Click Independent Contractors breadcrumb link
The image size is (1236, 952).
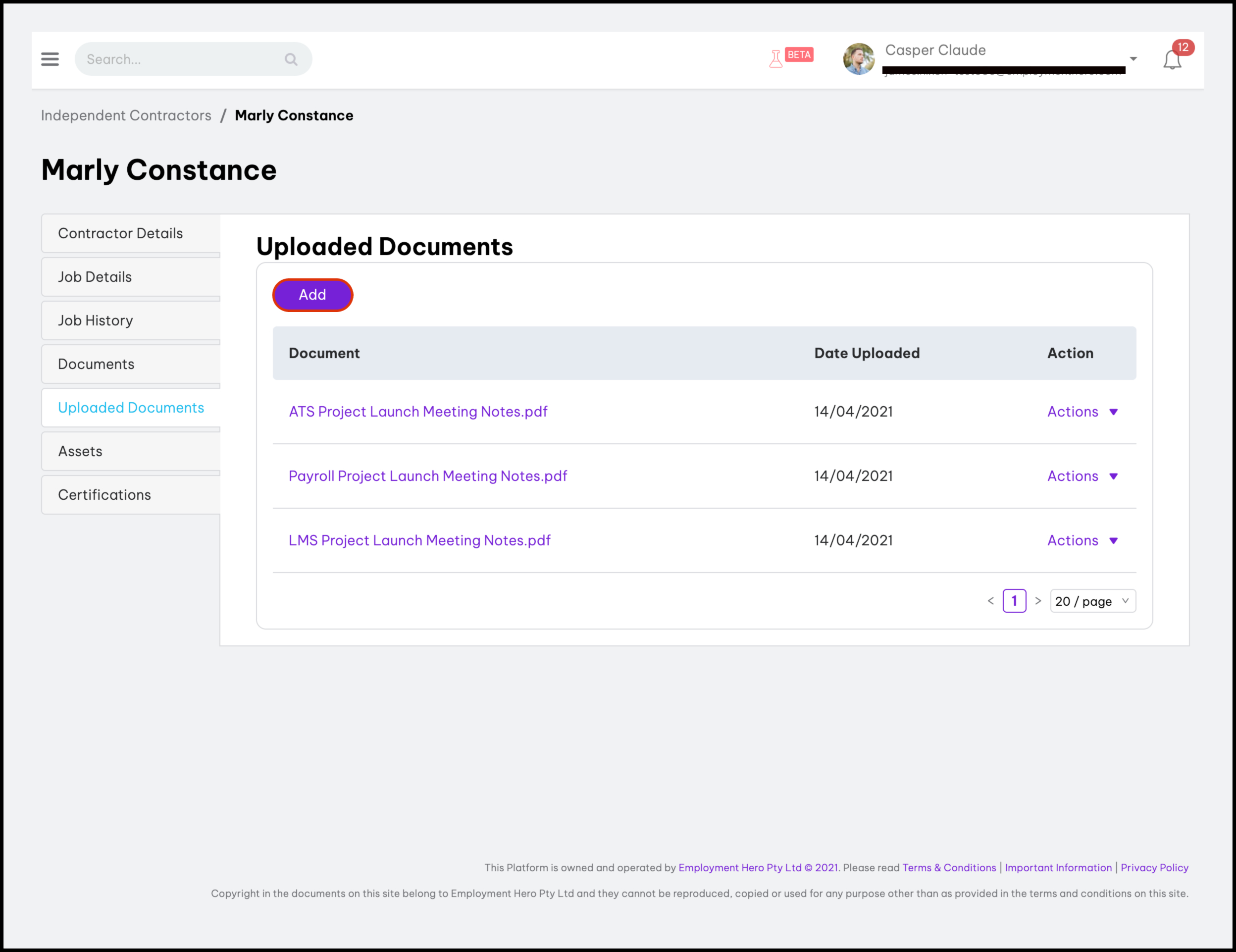tap(126, 115)
